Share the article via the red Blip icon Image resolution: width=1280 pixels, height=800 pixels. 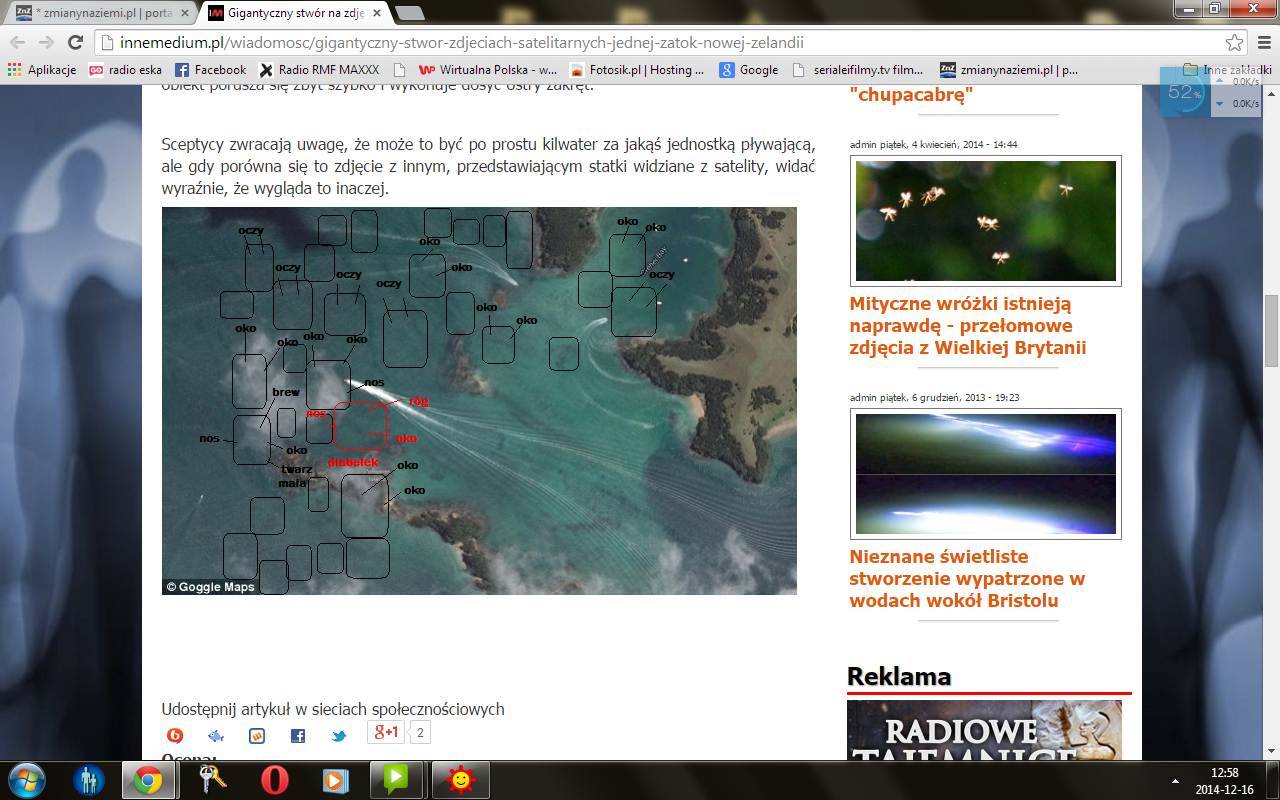pyautogui.click(x=175, y=735)
